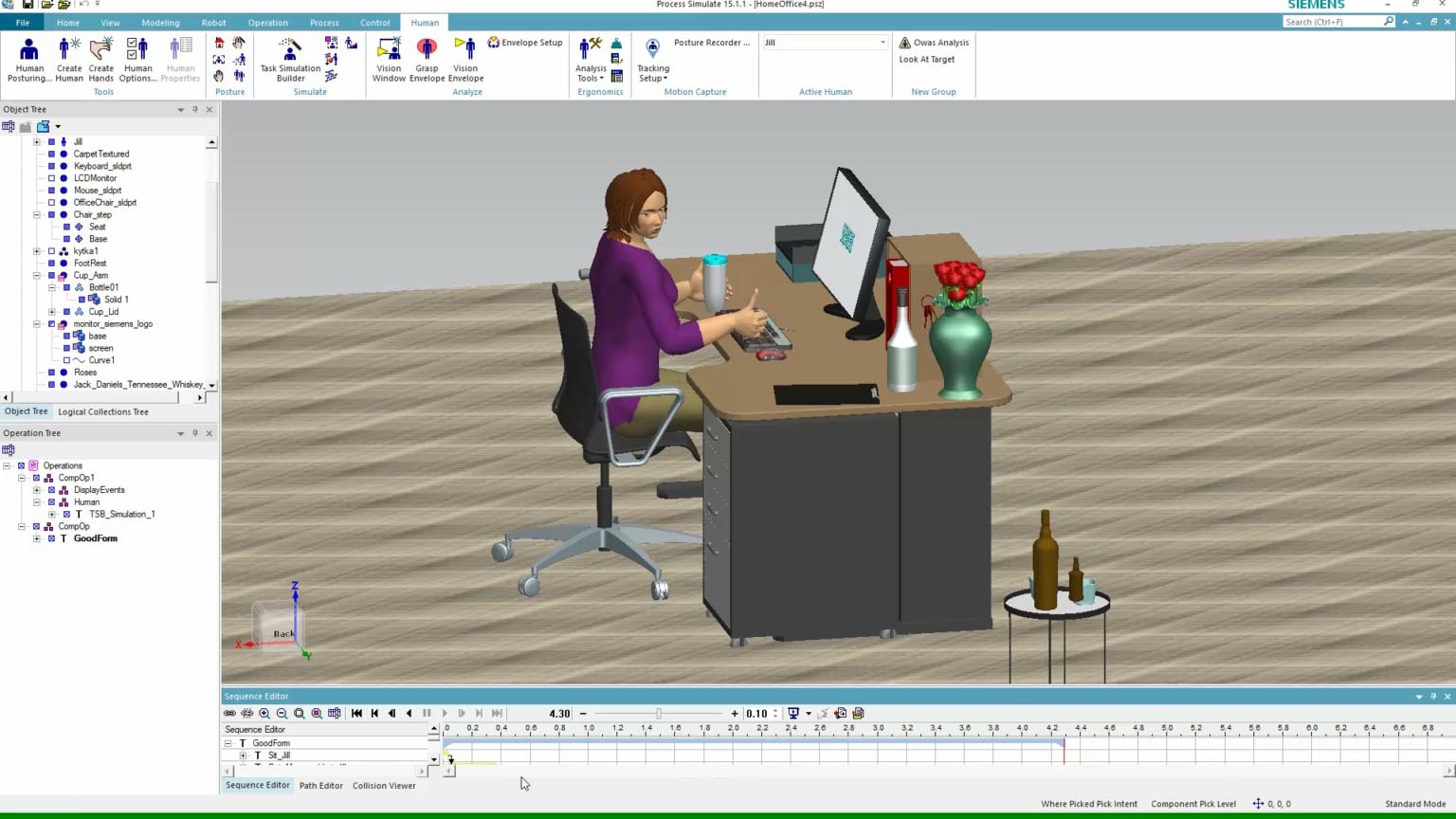Image resolution: width=1456 pixels, height=819 pixels.
Task: Click the Look At Target button
Action: (x=926, y=59)
